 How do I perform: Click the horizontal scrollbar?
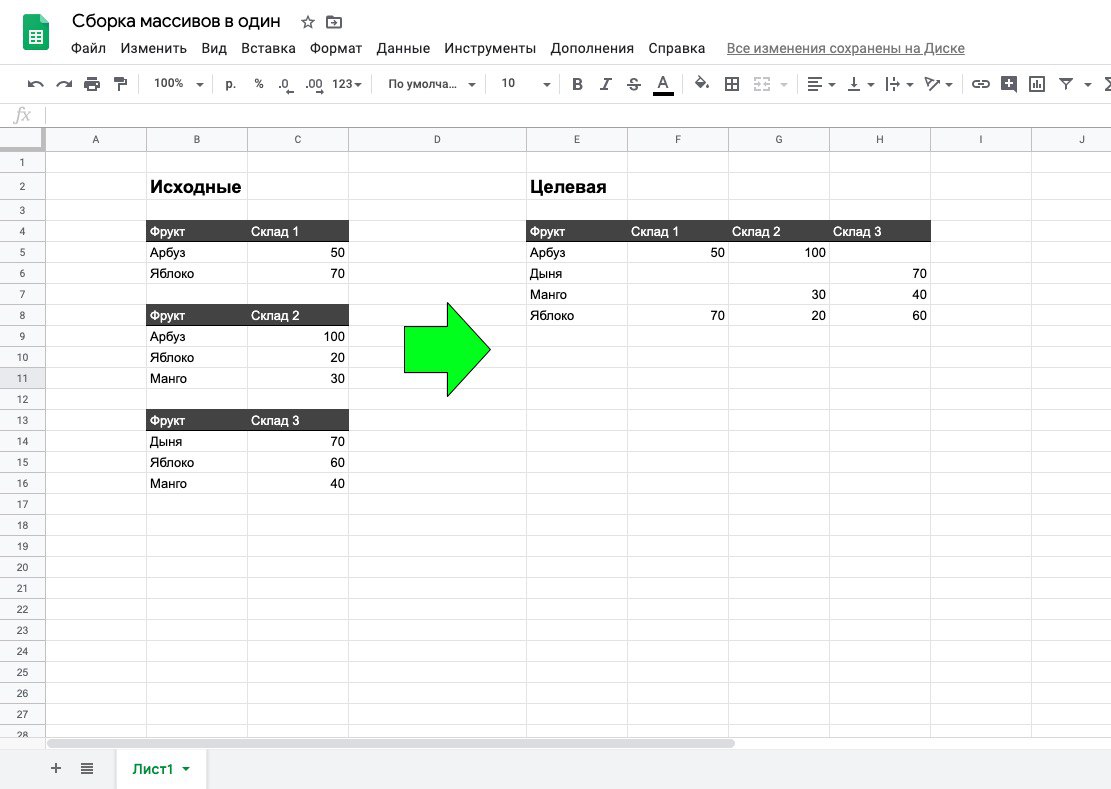pos(391,744)
